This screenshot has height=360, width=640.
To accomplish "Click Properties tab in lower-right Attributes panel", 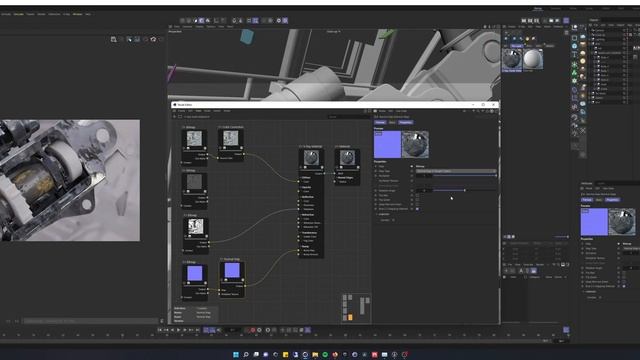I will pyautogui.click(x=612, y=200).
